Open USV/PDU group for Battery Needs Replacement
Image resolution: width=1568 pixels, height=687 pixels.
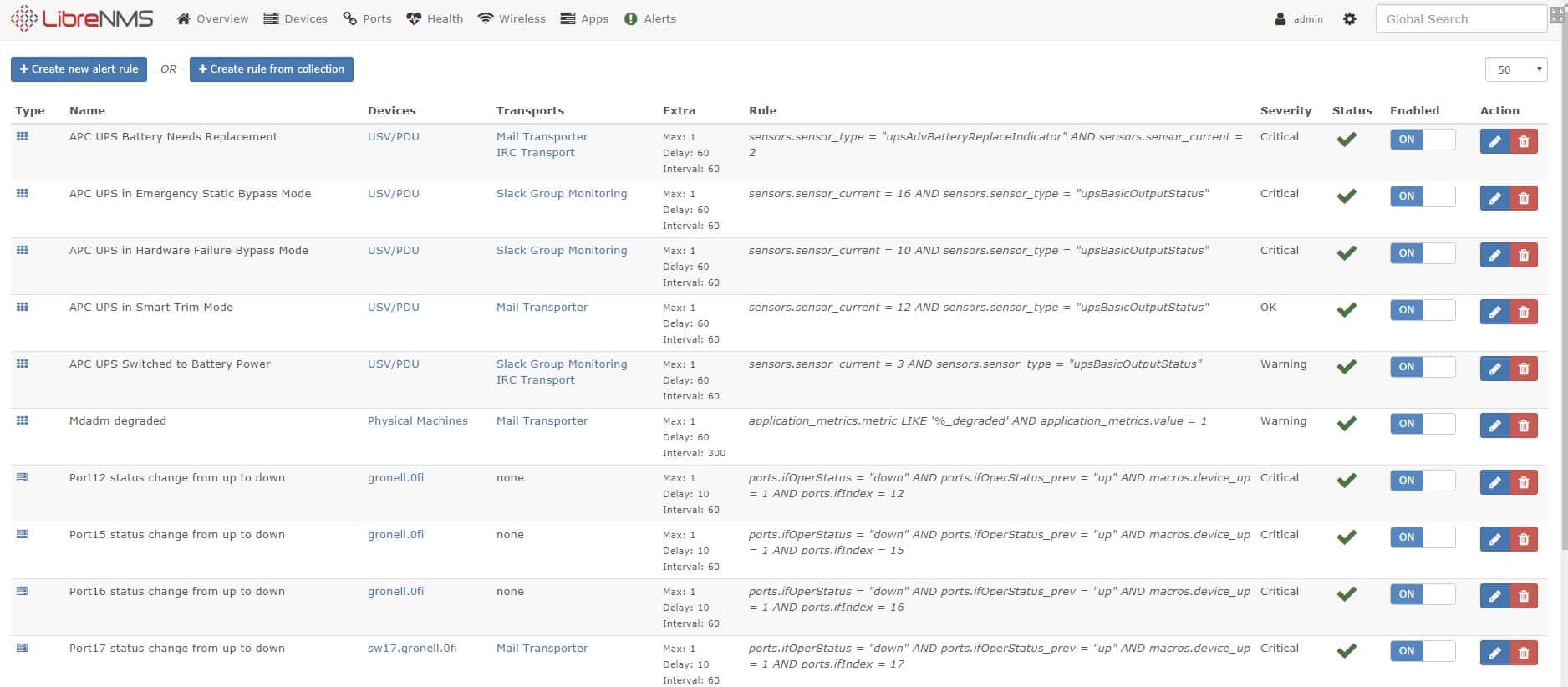coord(394,136)
